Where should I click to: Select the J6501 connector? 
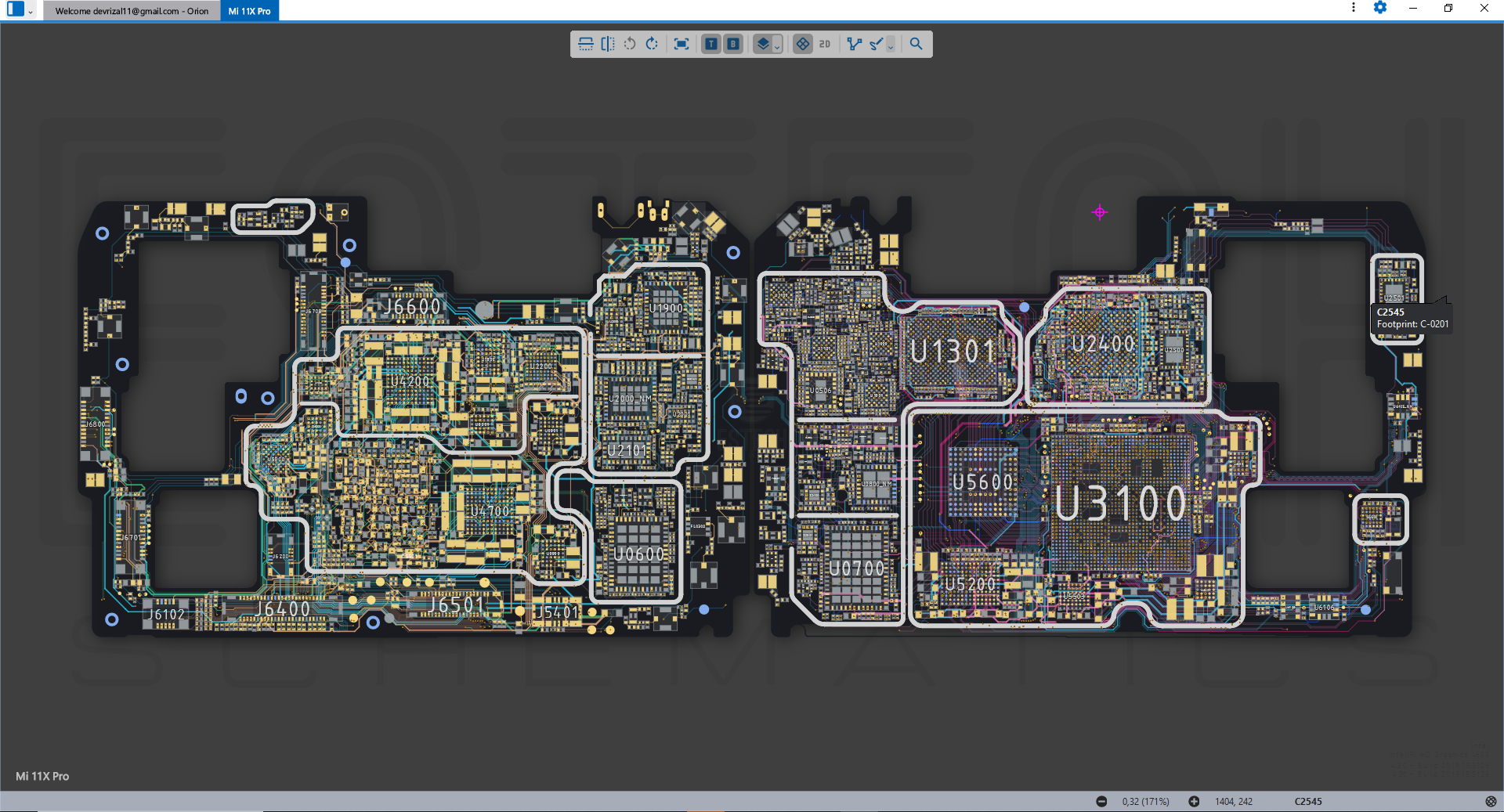point(457,605)
